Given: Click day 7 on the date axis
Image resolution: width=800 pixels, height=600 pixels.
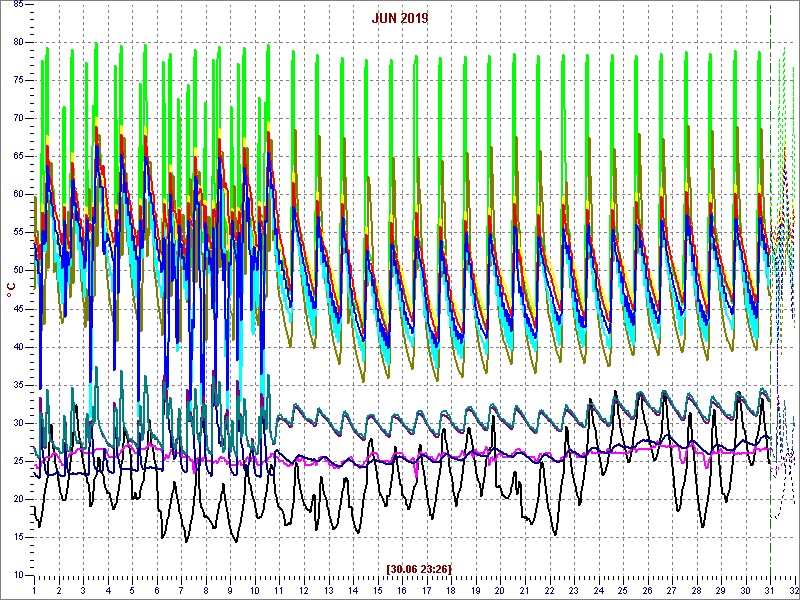Looking at the screenshot, I should point(181,591).
